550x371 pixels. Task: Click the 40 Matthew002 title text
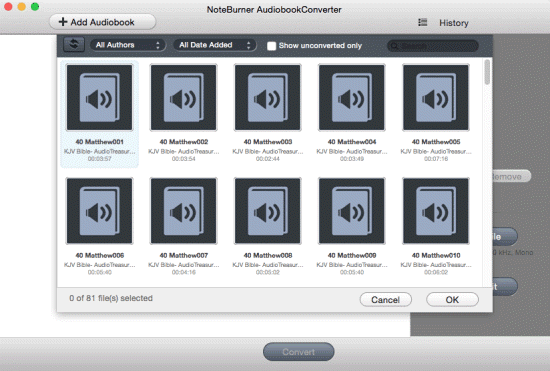(x=183, y=142)
